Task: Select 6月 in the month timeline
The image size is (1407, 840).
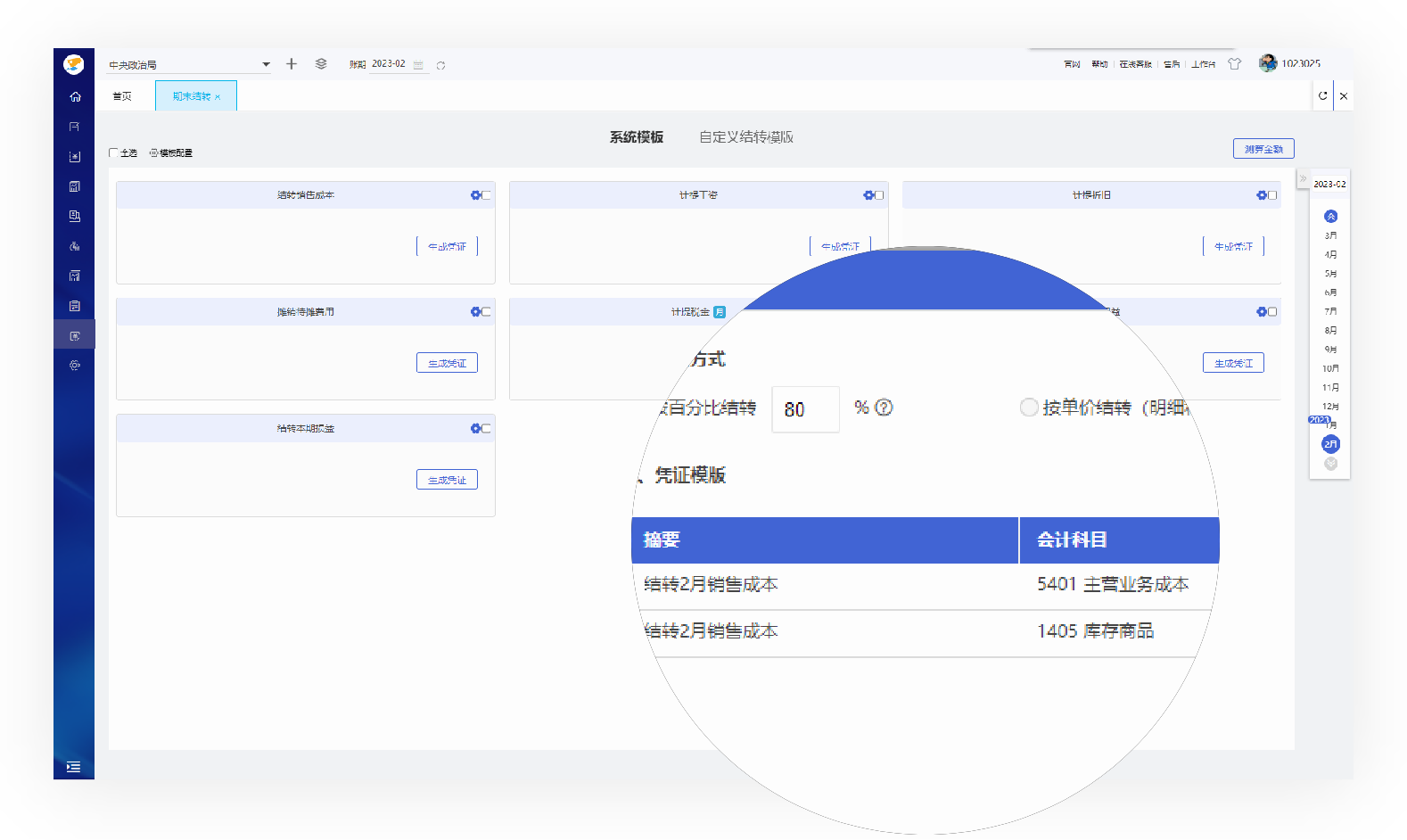Action: (x=1330, y=292)
